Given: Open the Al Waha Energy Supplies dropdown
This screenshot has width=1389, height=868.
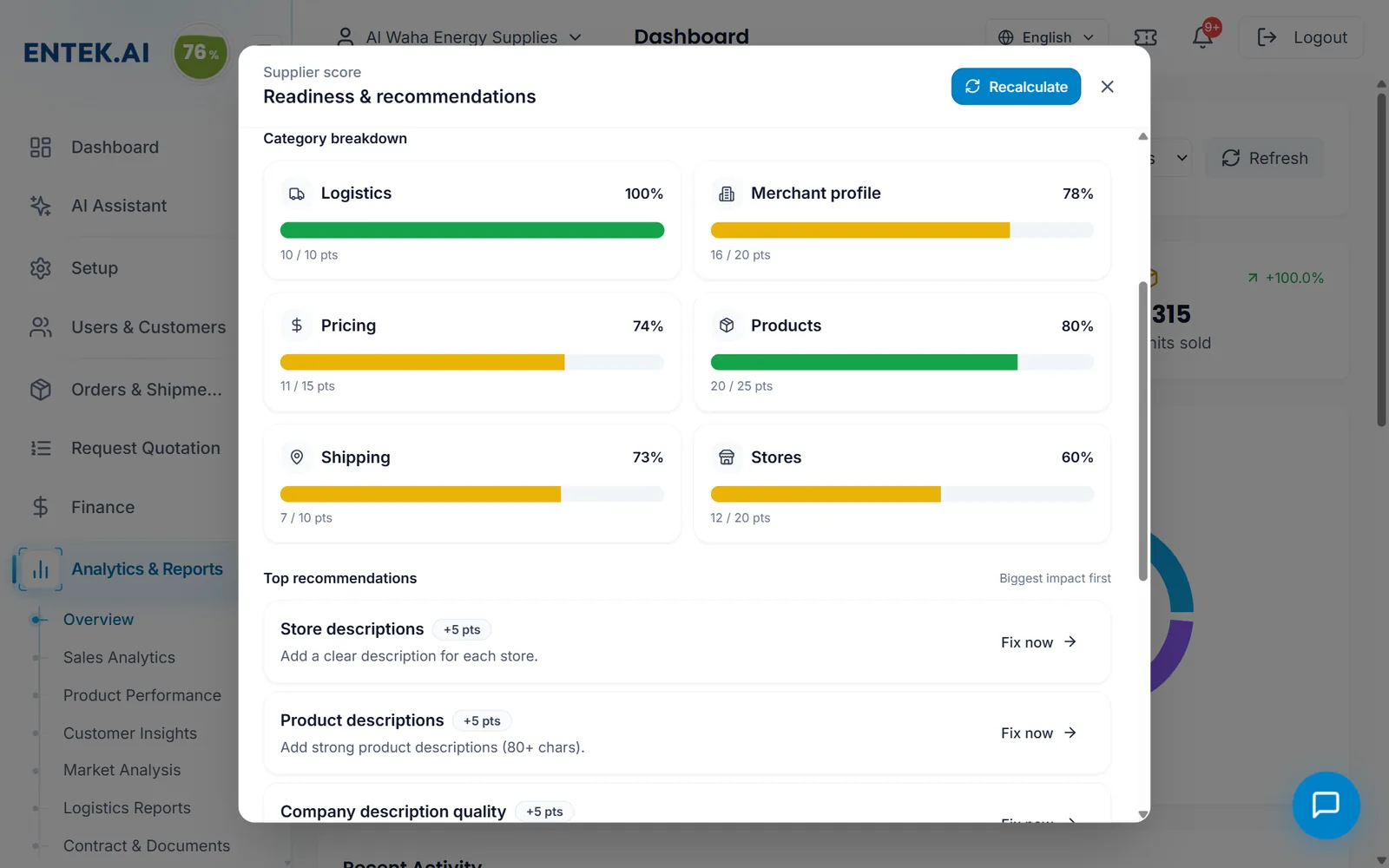Looking at the screenshot, I should click(x=459, y=37).
